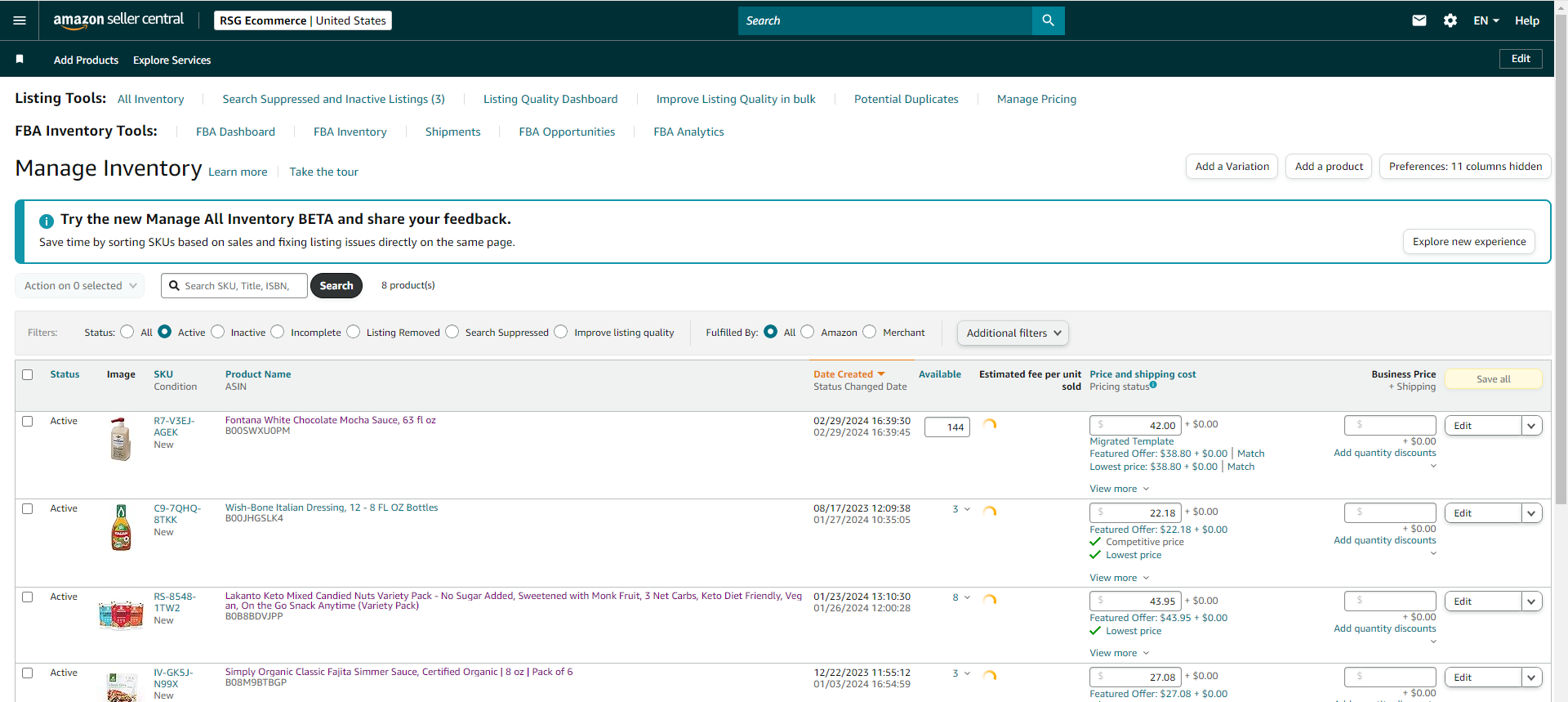The image size is (1568, 702).
Task: Click the Explore new experience button
Action: [x=1469, y=242]
